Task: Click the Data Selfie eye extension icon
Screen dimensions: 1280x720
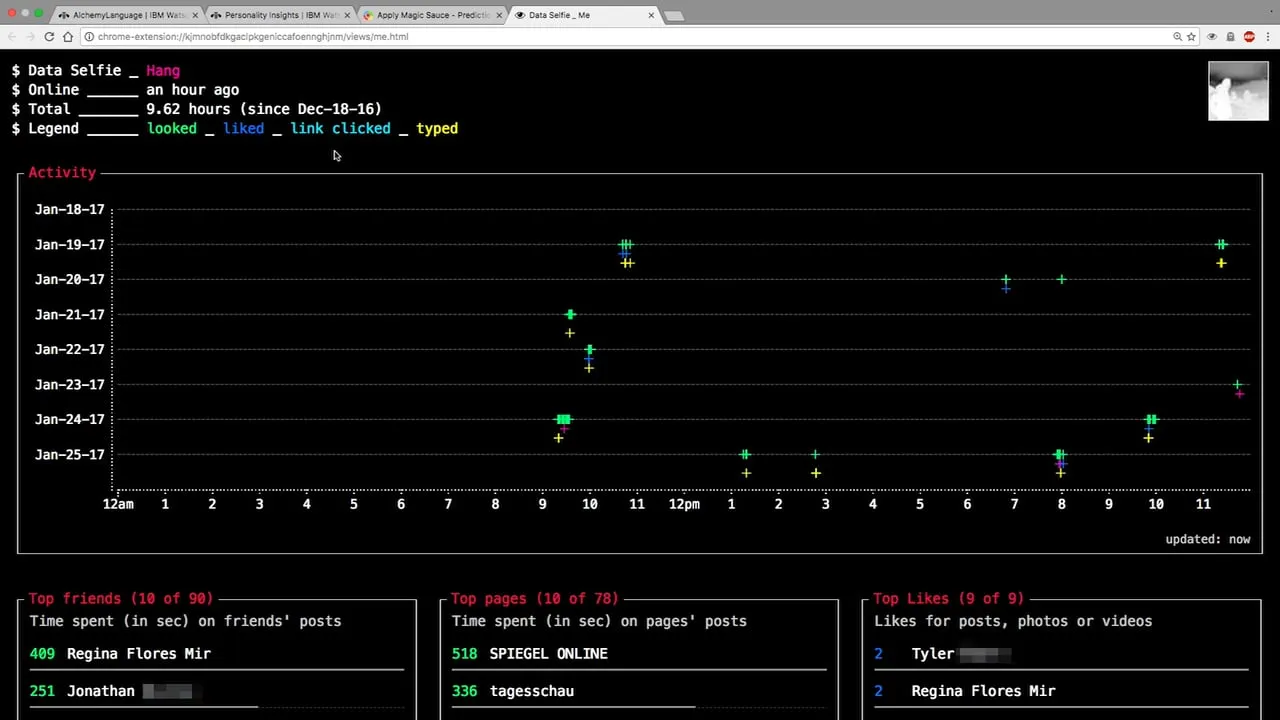Action: (1211, 37)
